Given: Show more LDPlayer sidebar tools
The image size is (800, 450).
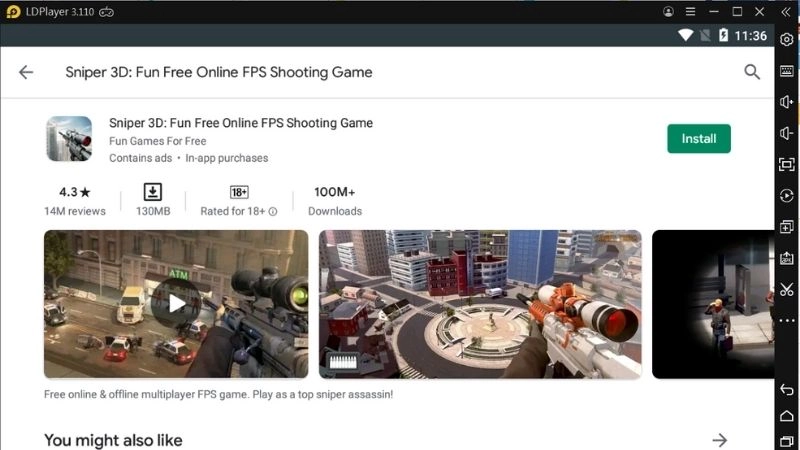Looking at the screenshot, I should pos(787,320).
